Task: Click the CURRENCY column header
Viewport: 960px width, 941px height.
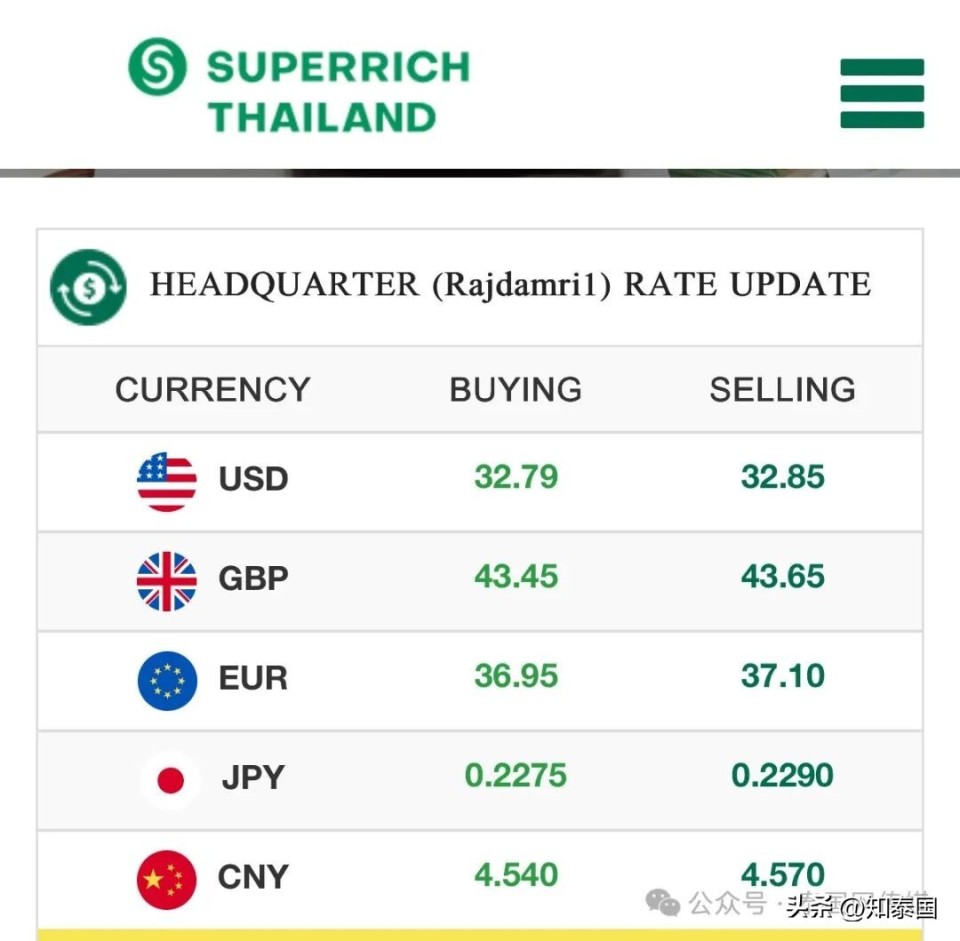Action: 212,389
